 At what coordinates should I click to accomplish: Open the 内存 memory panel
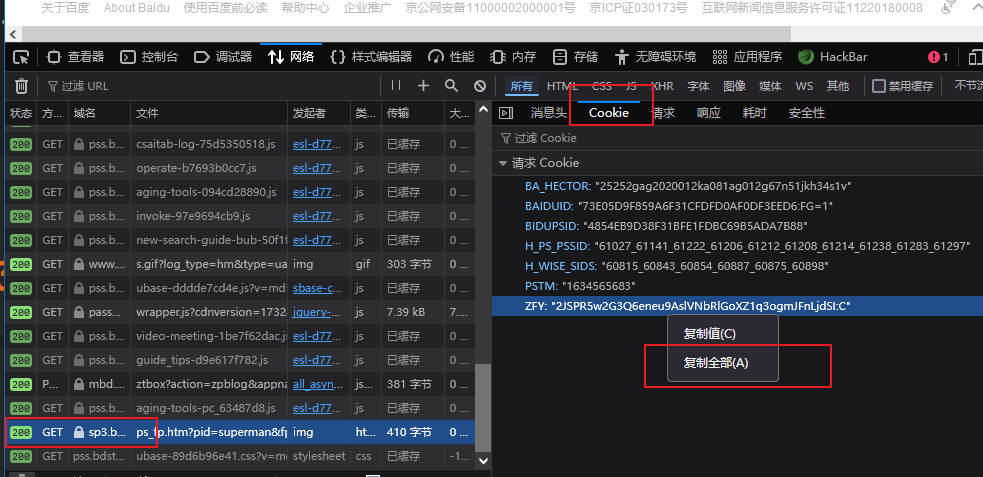click(513, 57)
